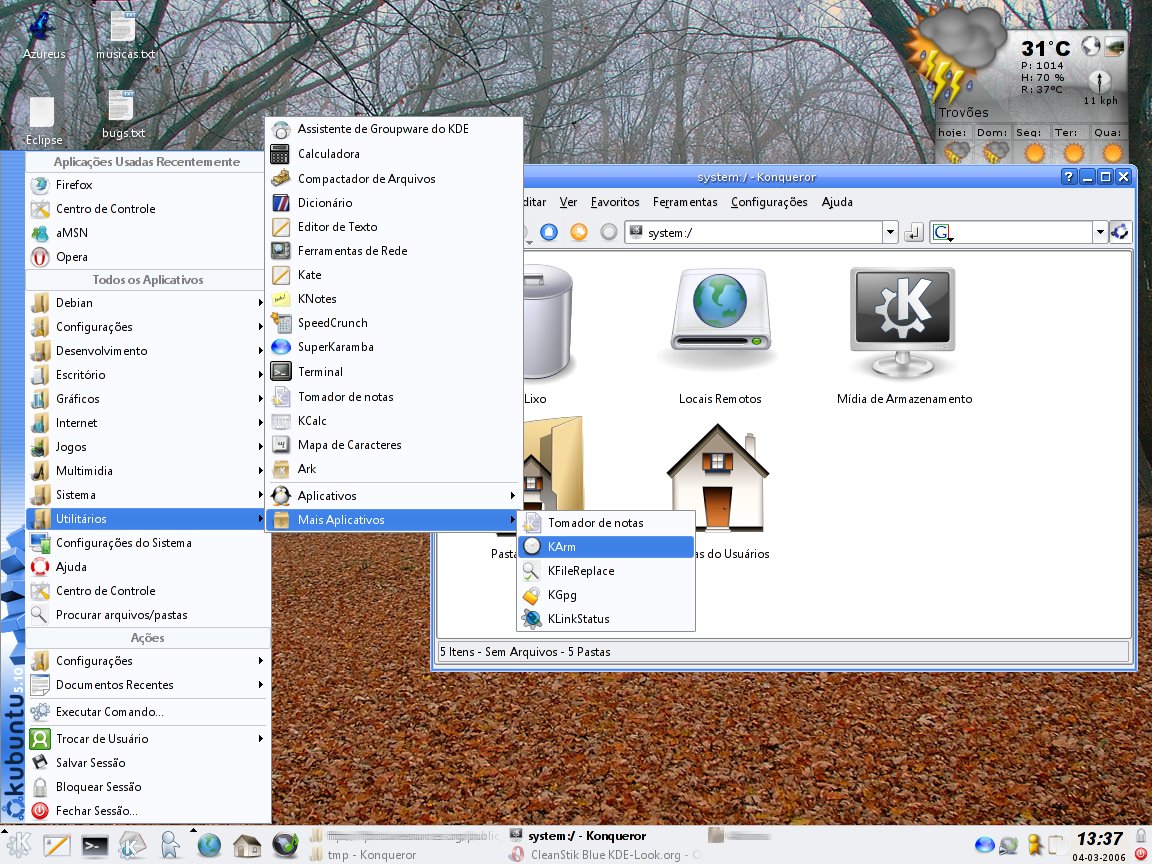The width and height of the screenshot is (1152, 864).
Task: Open Ferramentas menu in Konqueror
Action: 685,202
